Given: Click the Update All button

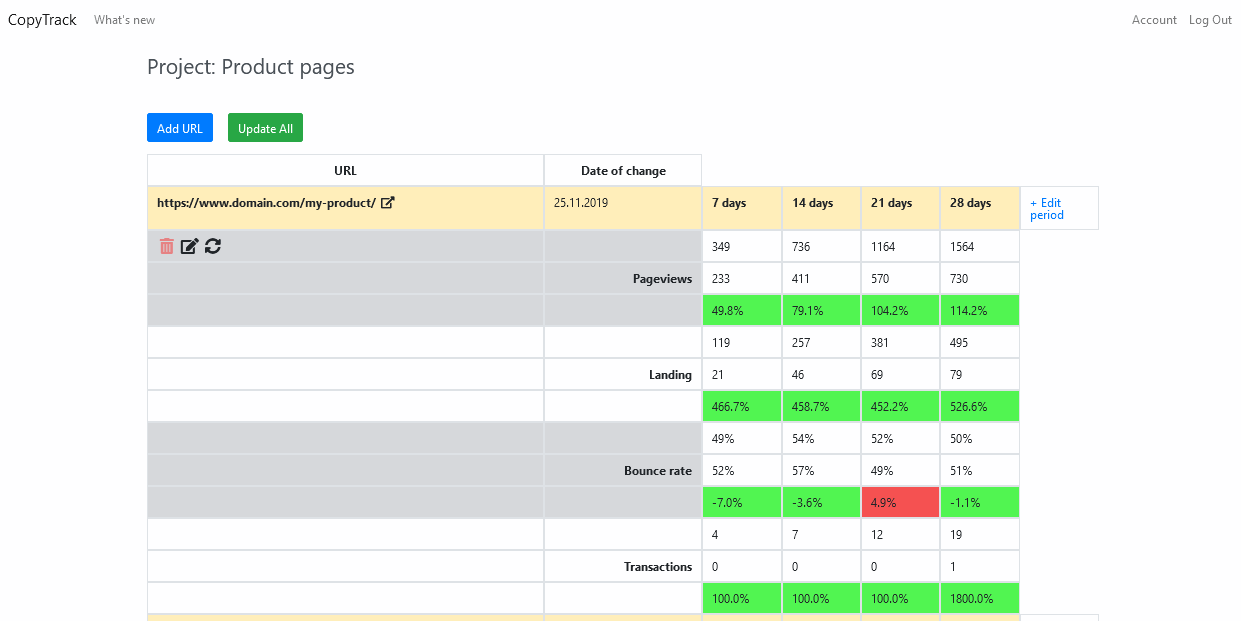Looking at the screenshot, I should 265,128.
